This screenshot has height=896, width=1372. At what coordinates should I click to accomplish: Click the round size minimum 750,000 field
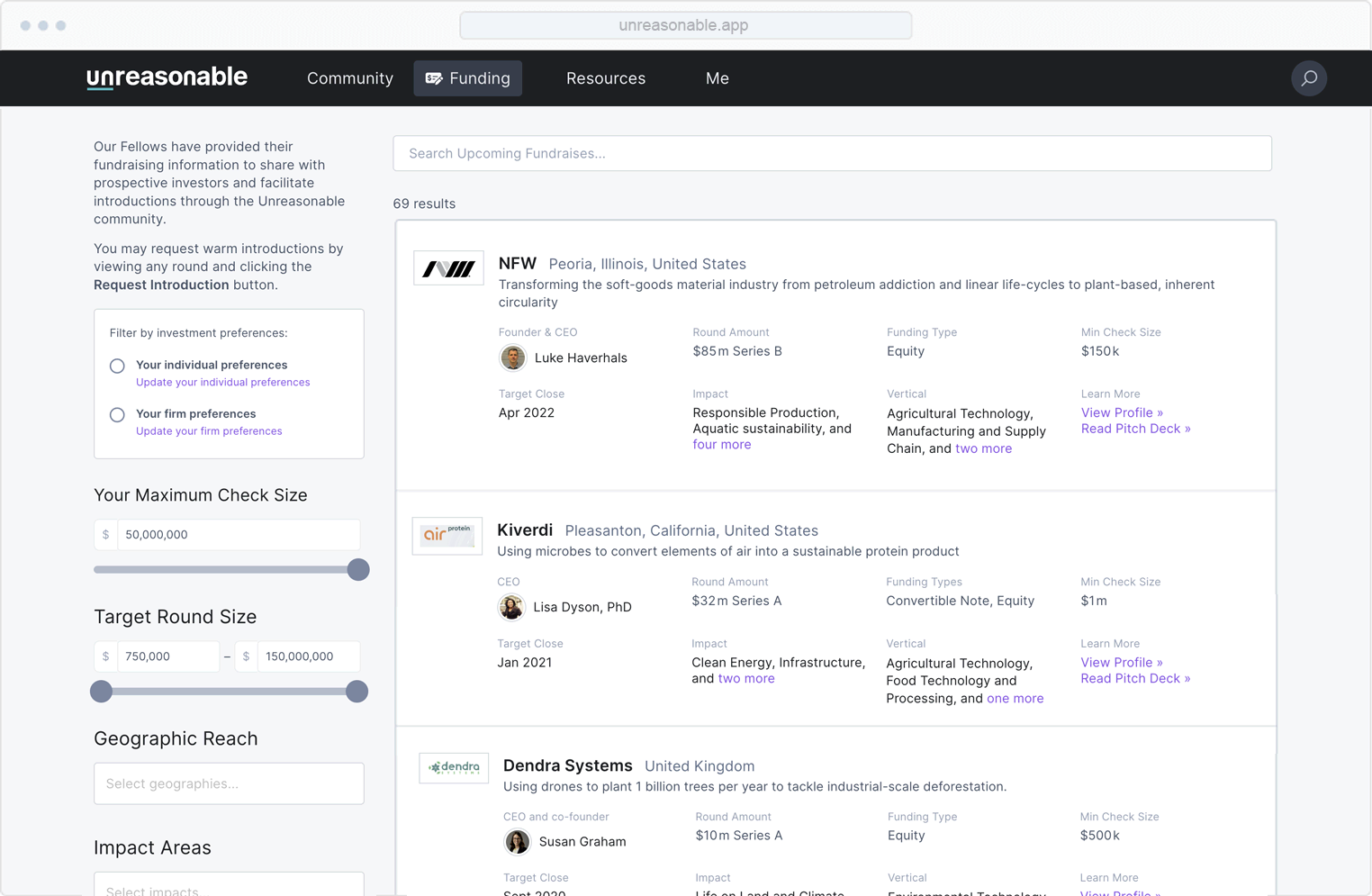tap(167, 656)
